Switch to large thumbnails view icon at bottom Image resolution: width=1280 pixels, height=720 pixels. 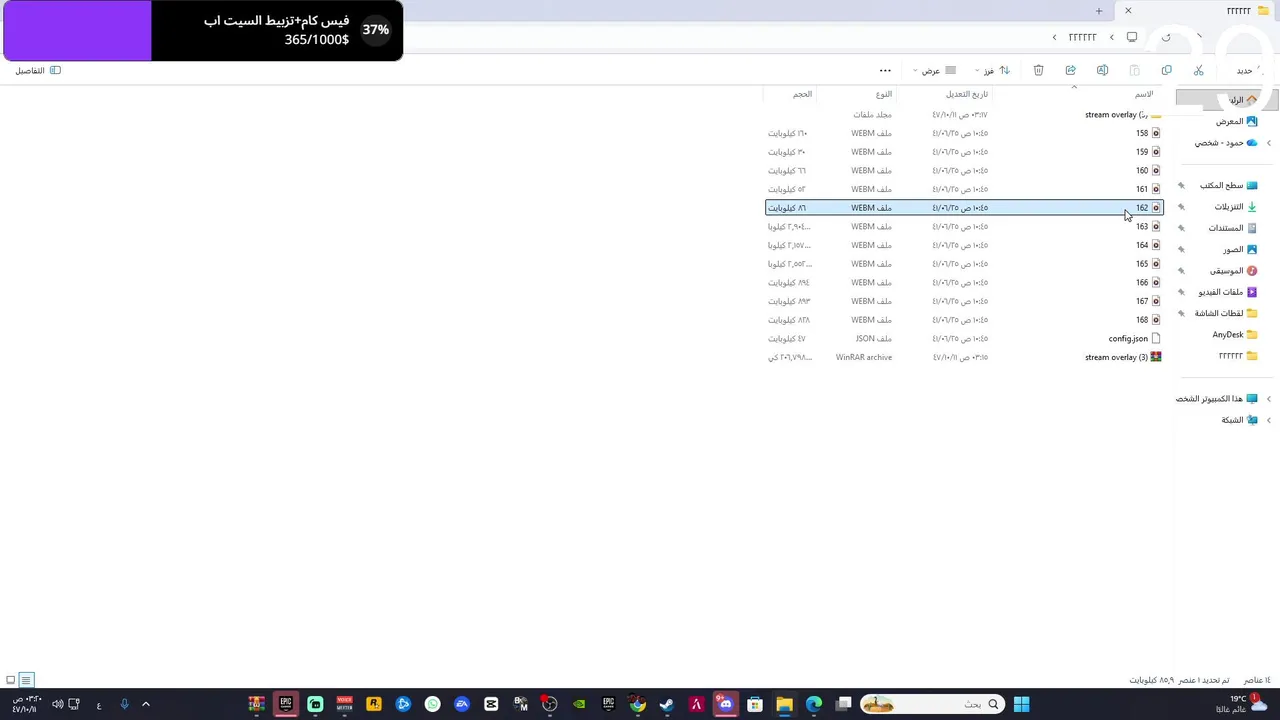pyautogui.click(x=11, y=680)
